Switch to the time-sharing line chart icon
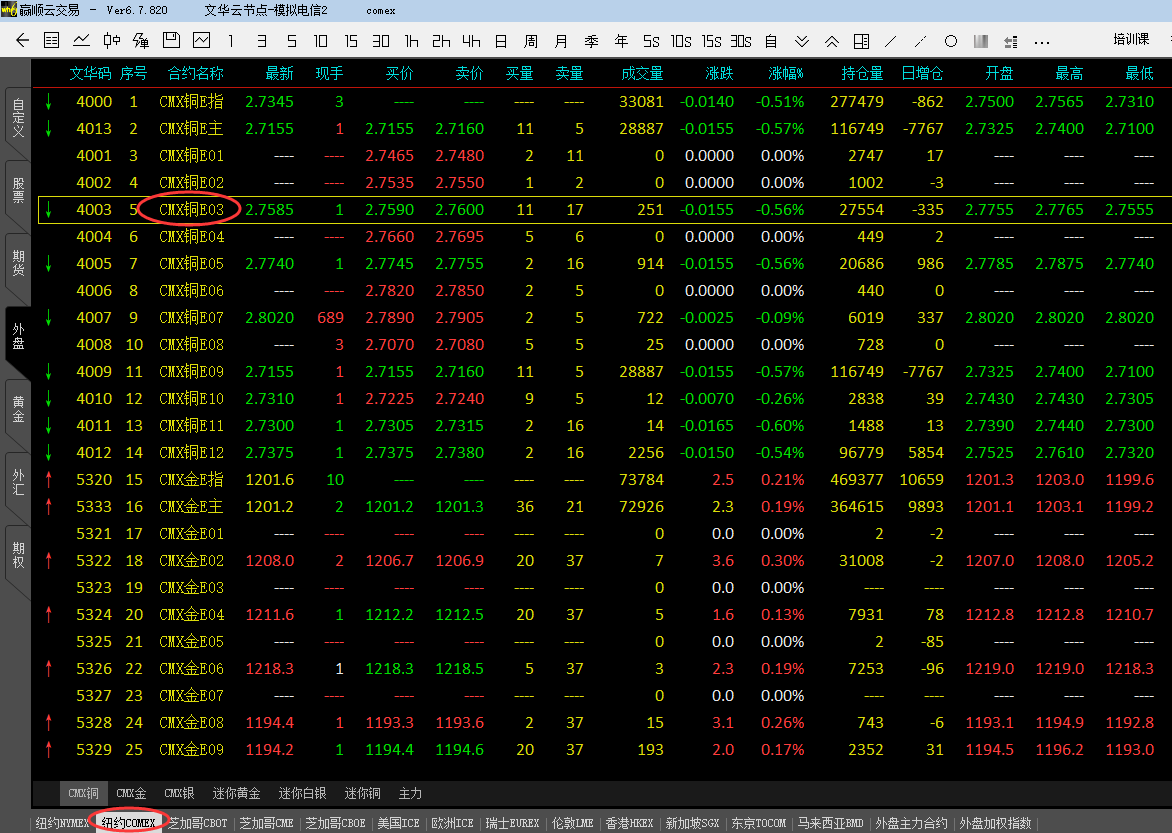The width and height of the screenshot is (1172, 833). tap(81, 41)
